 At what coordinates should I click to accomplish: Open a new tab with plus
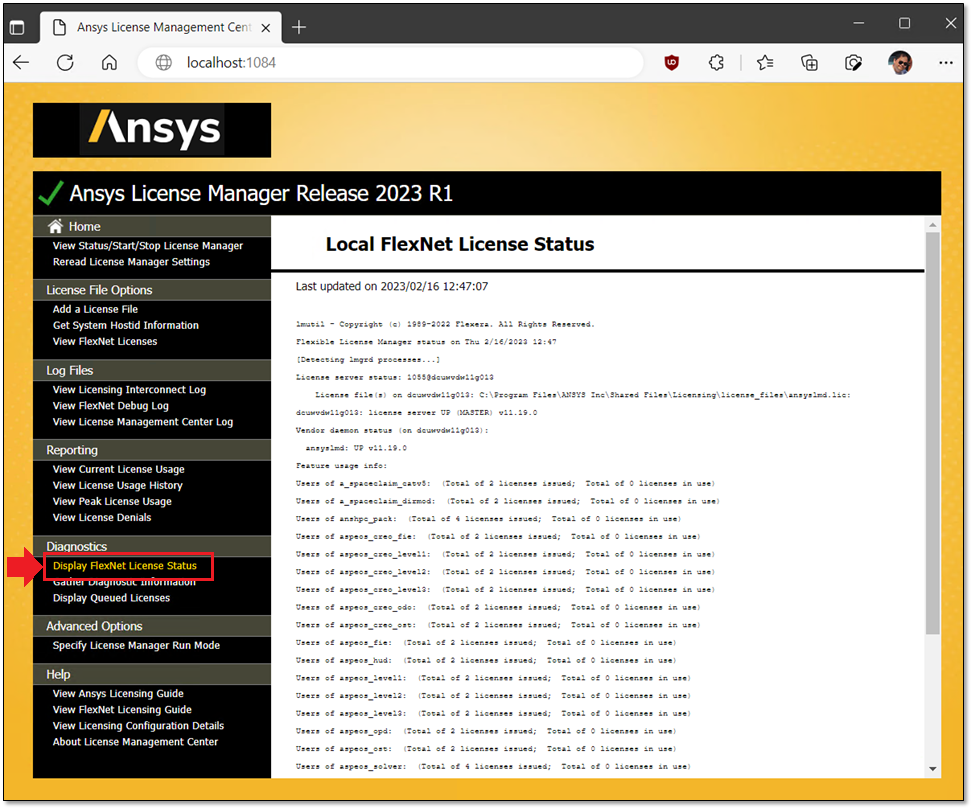(x=299, y=27)
